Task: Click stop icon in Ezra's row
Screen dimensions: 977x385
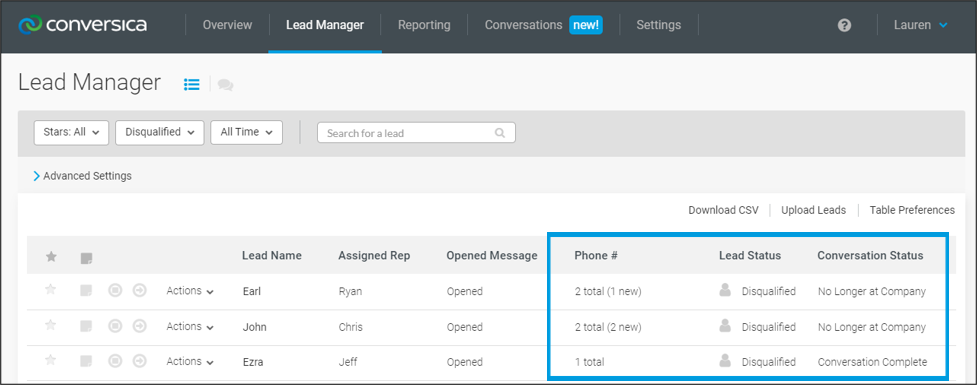Action: (115, 361)
